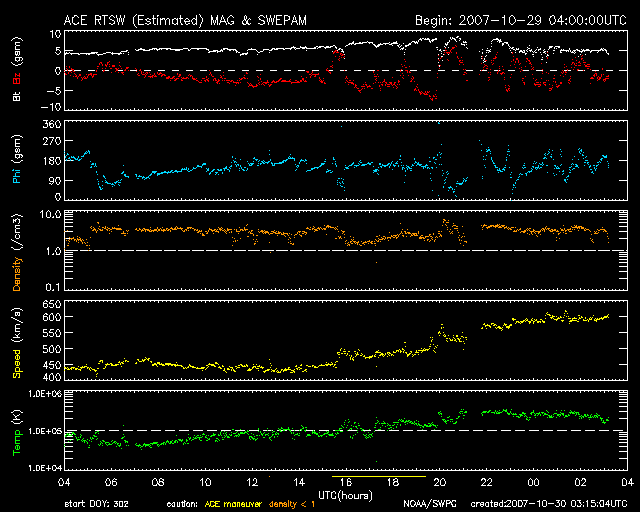640x512 pixels.
Task: Click the '10.0' tick on the Density axis
Action: click(50, 214)
